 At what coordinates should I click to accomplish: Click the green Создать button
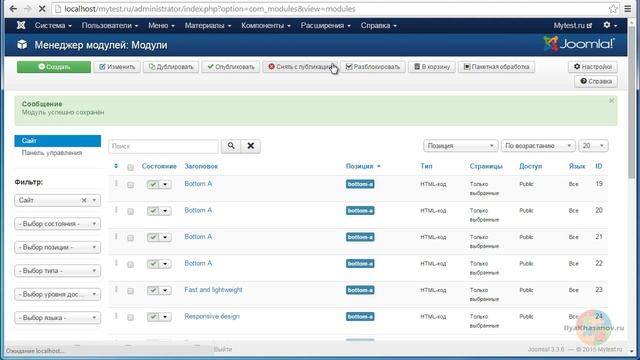54,67
